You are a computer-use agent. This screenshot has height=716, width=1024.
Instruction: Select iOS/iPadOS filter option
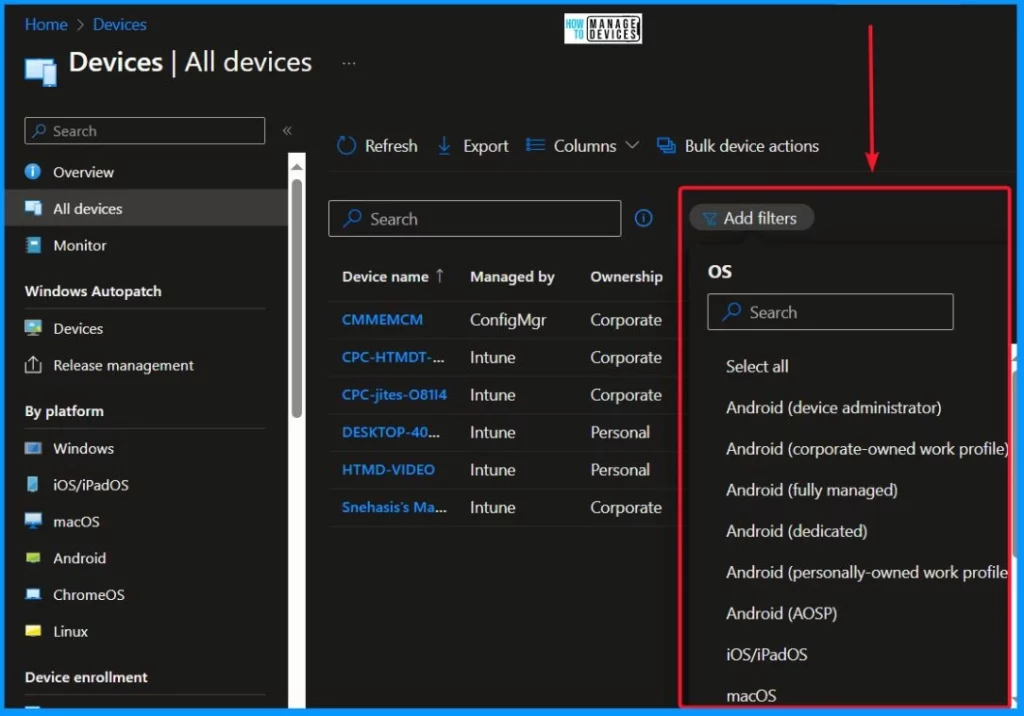click(767, 655)
